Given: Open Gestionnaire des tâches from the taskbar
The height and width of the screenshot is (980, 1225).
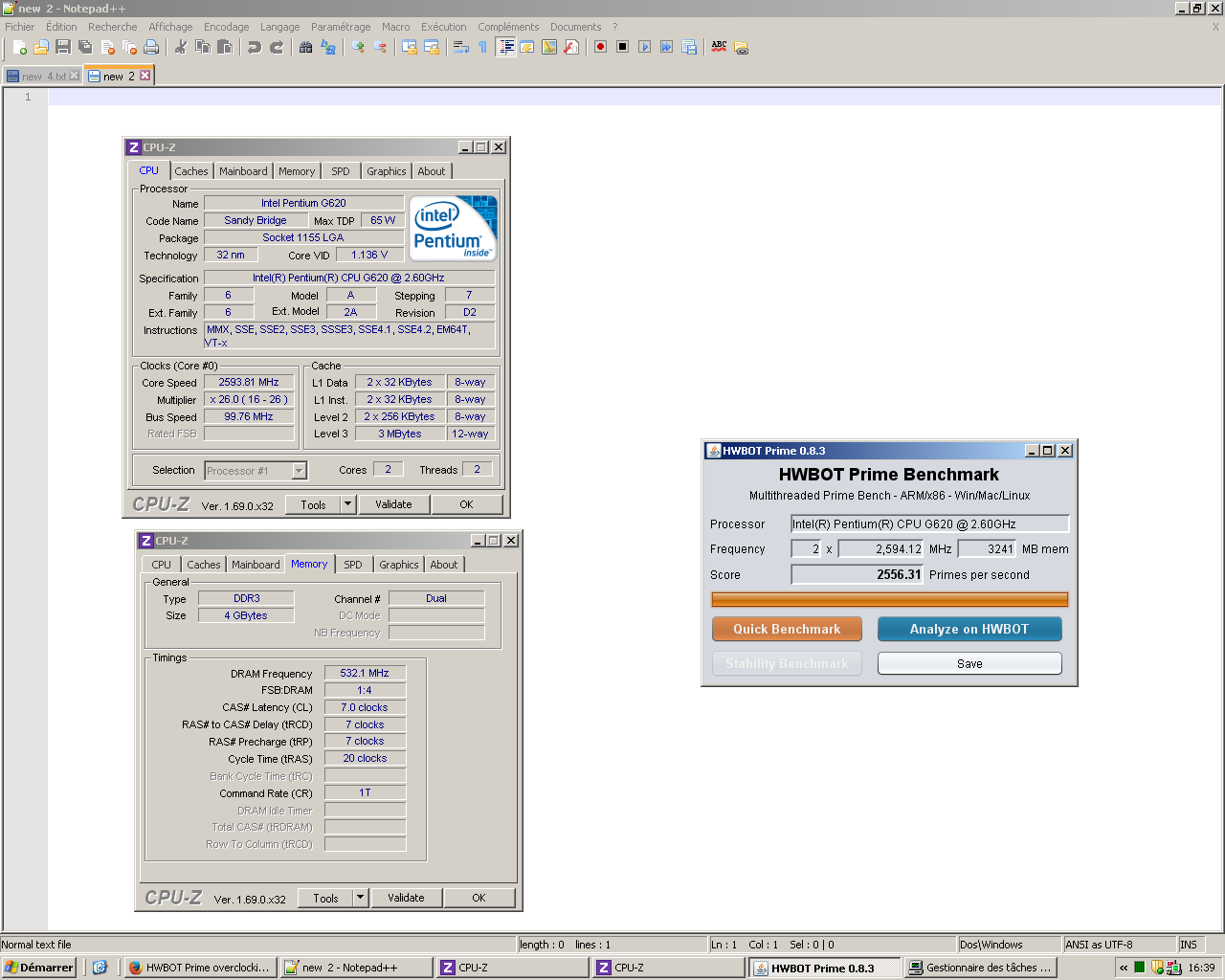Looking at the screenshot, I should [x=982, y=968].
